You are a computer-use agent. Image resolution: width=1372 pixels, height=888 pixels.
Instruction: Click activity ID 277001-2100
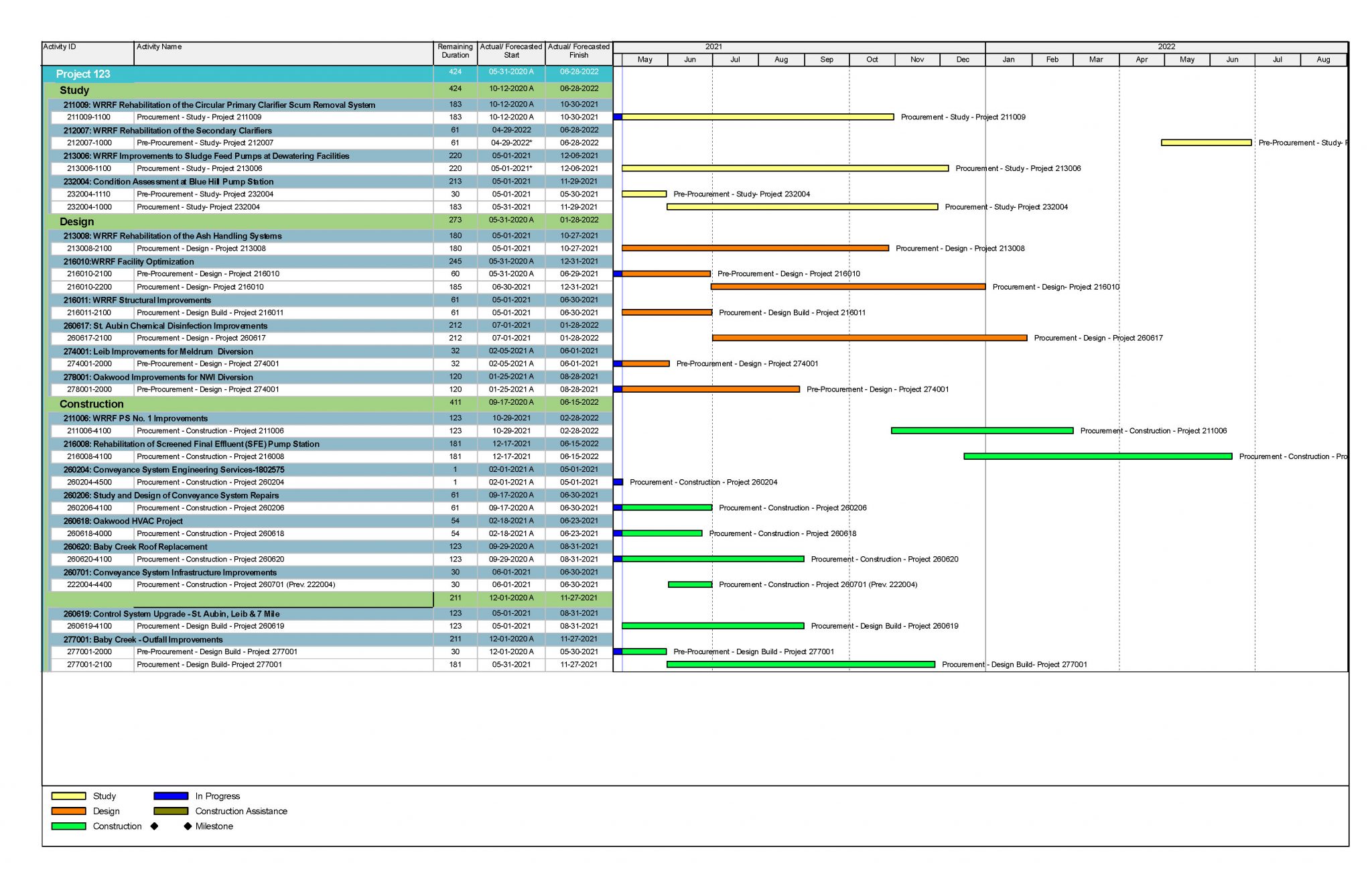pyautogui.click(x=89, y=665)
